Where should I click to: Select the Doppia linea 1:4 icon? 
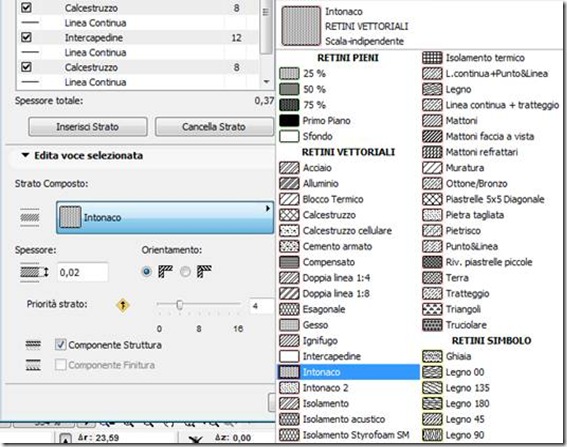click(x=289, y=278)
